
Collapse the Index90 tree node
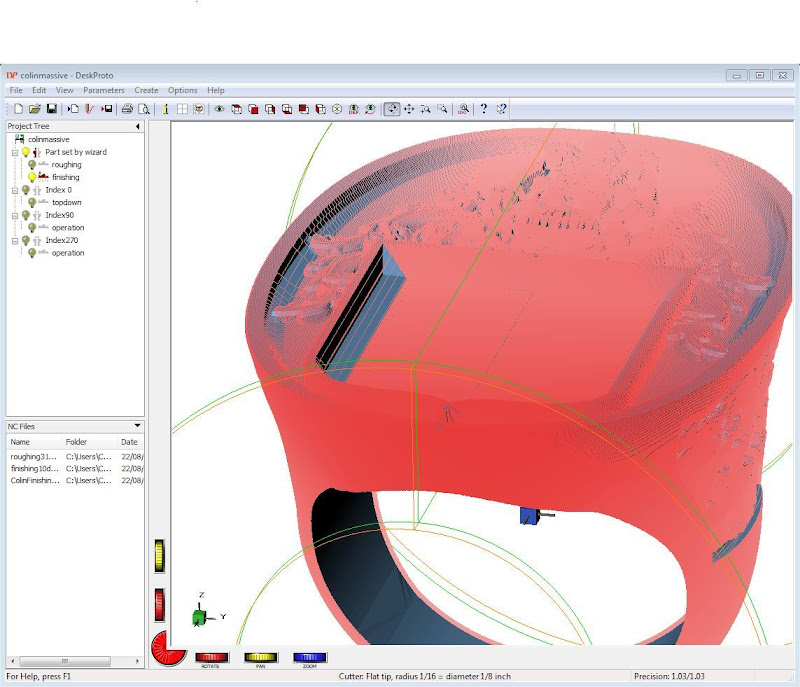pos(14,215)
